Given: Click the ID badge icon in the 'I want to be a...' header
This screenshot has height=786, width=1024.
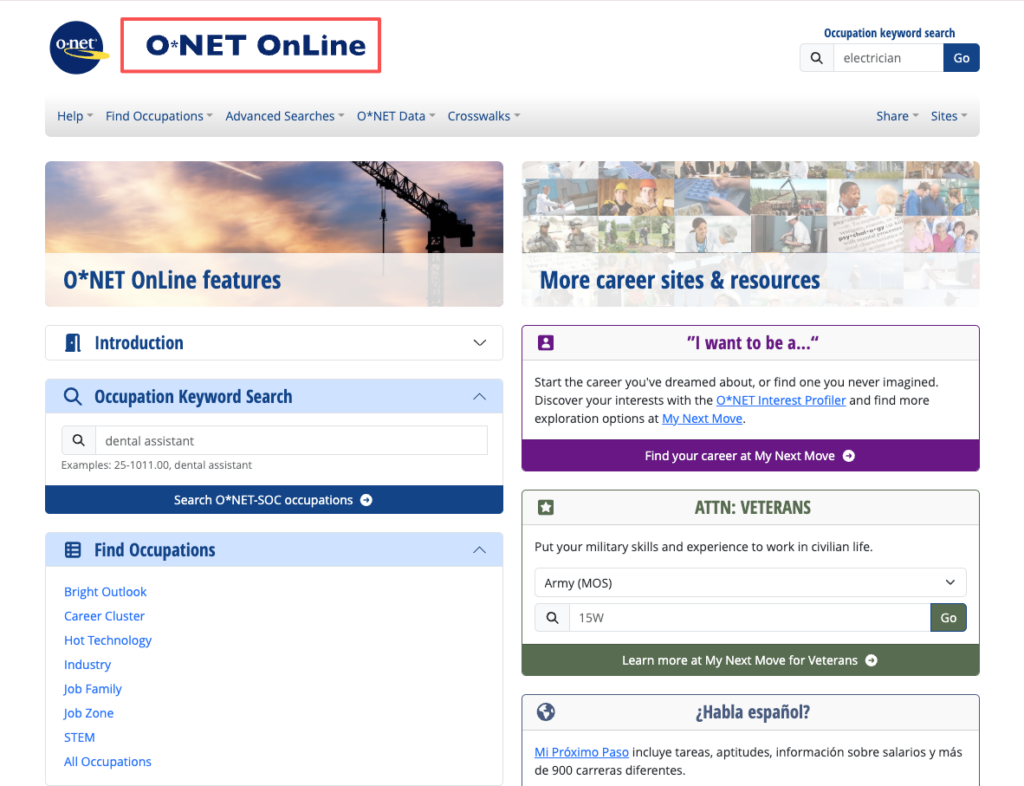Looking at the screenshot, I should [x=545, y=342].
